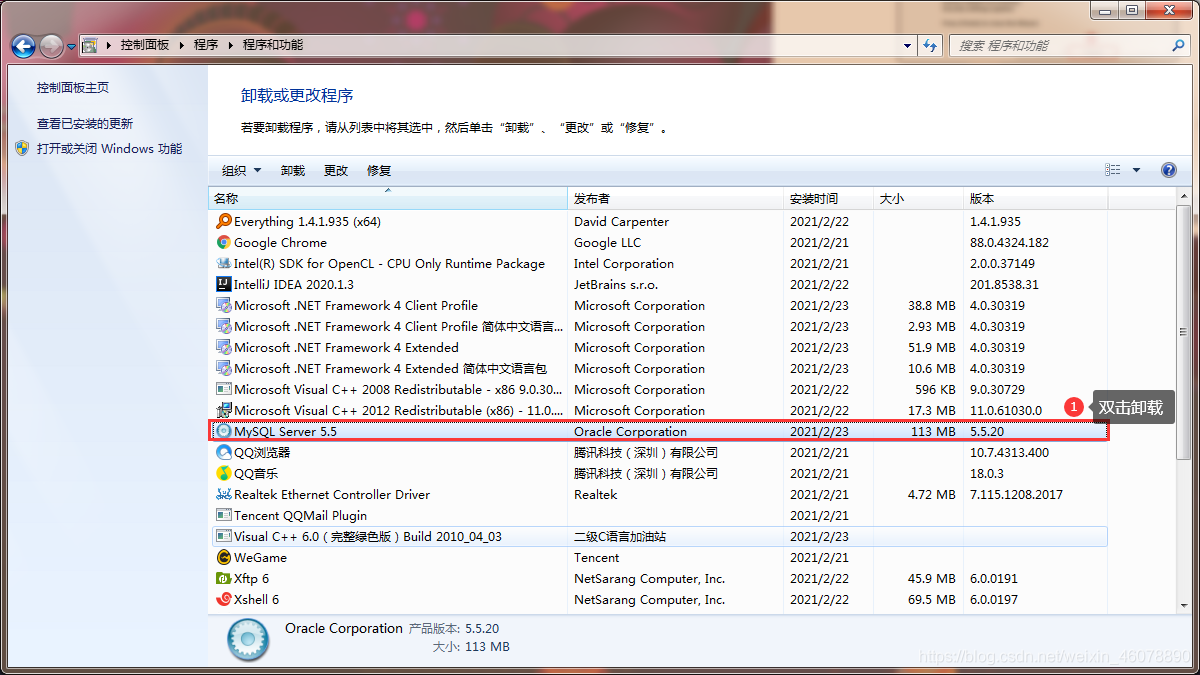This screenshot has width=1200, height=675.
Task: Click the .NET Framework 4 Extended icon
Action: (x=224, y=348)
